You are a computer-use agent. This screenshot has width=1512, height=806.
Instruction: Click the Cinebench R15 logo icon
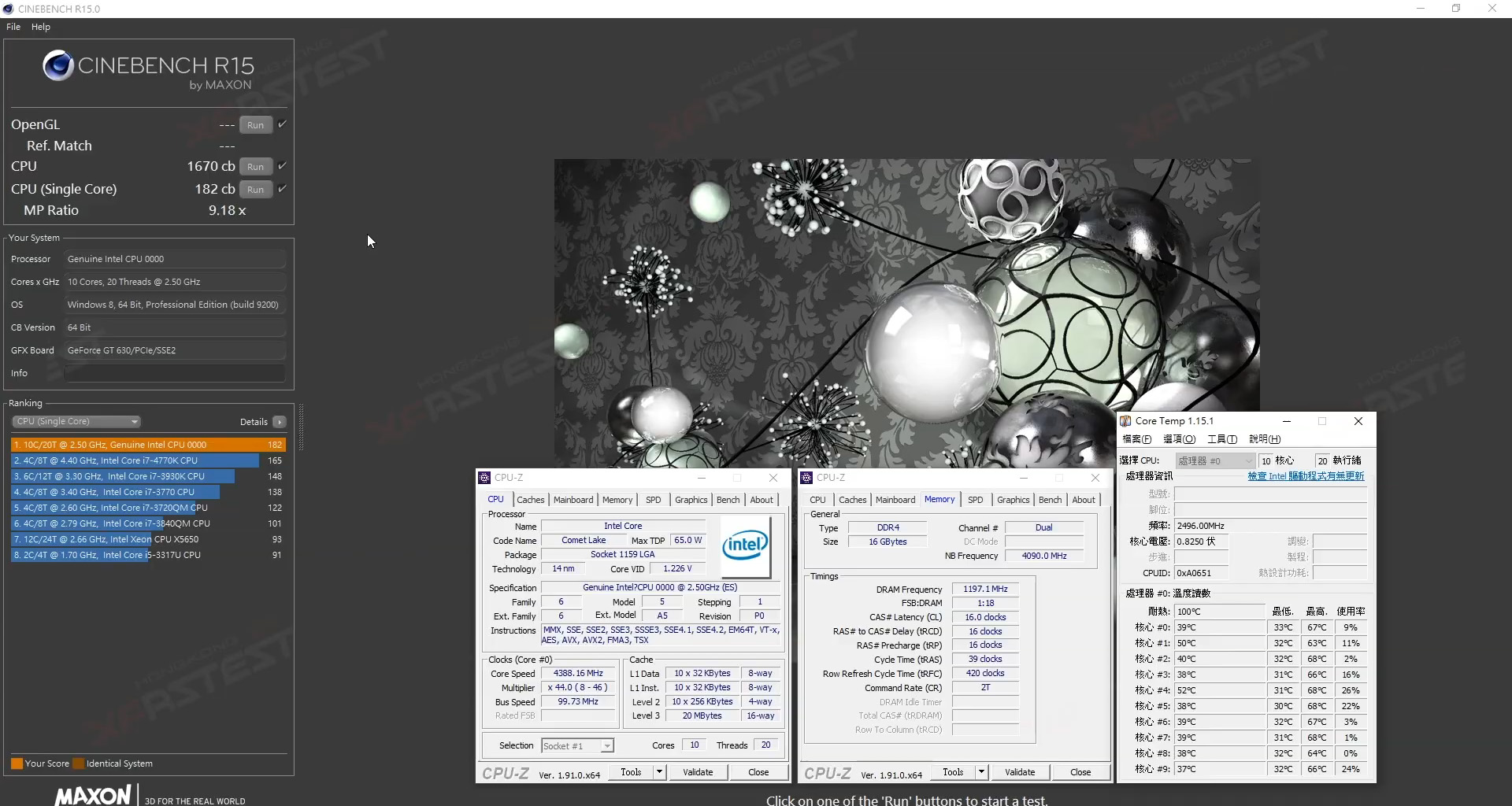[58, 66]
